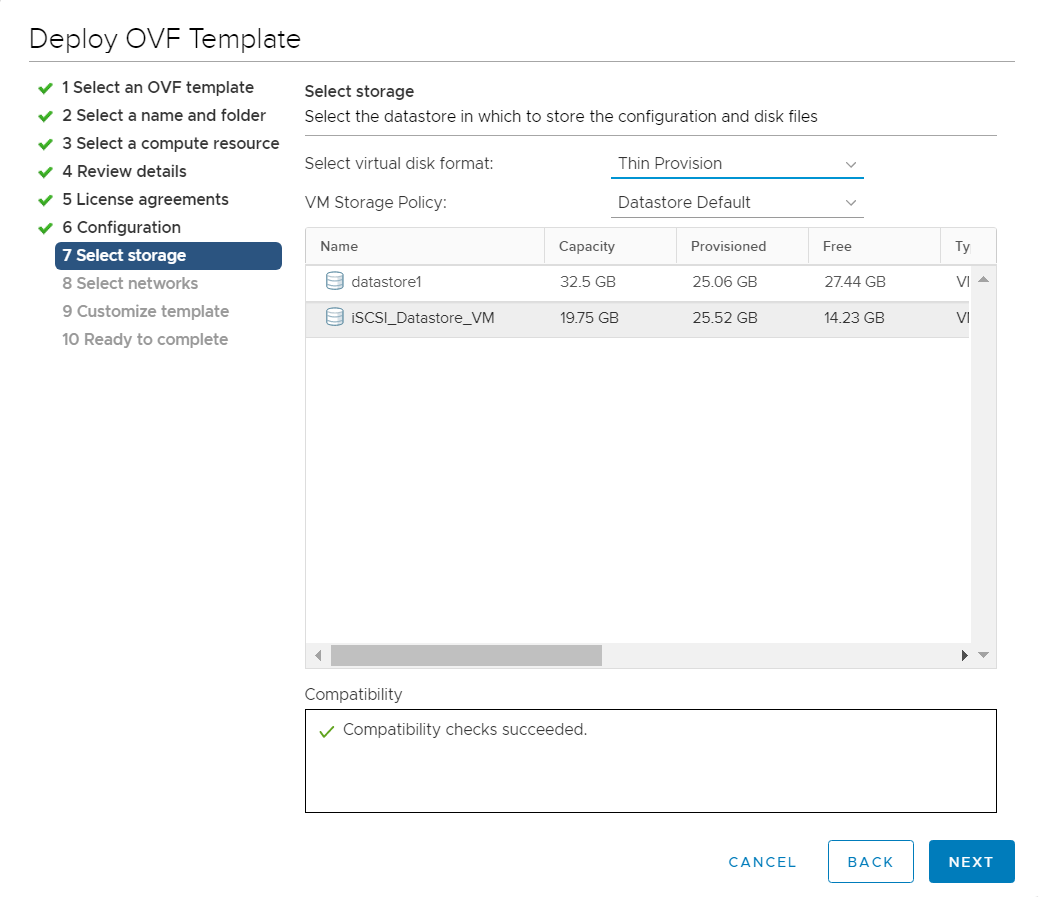Select the active step 7 Select storage
The width and height of the screenshot is (1041, 897).
pos(169,256)
